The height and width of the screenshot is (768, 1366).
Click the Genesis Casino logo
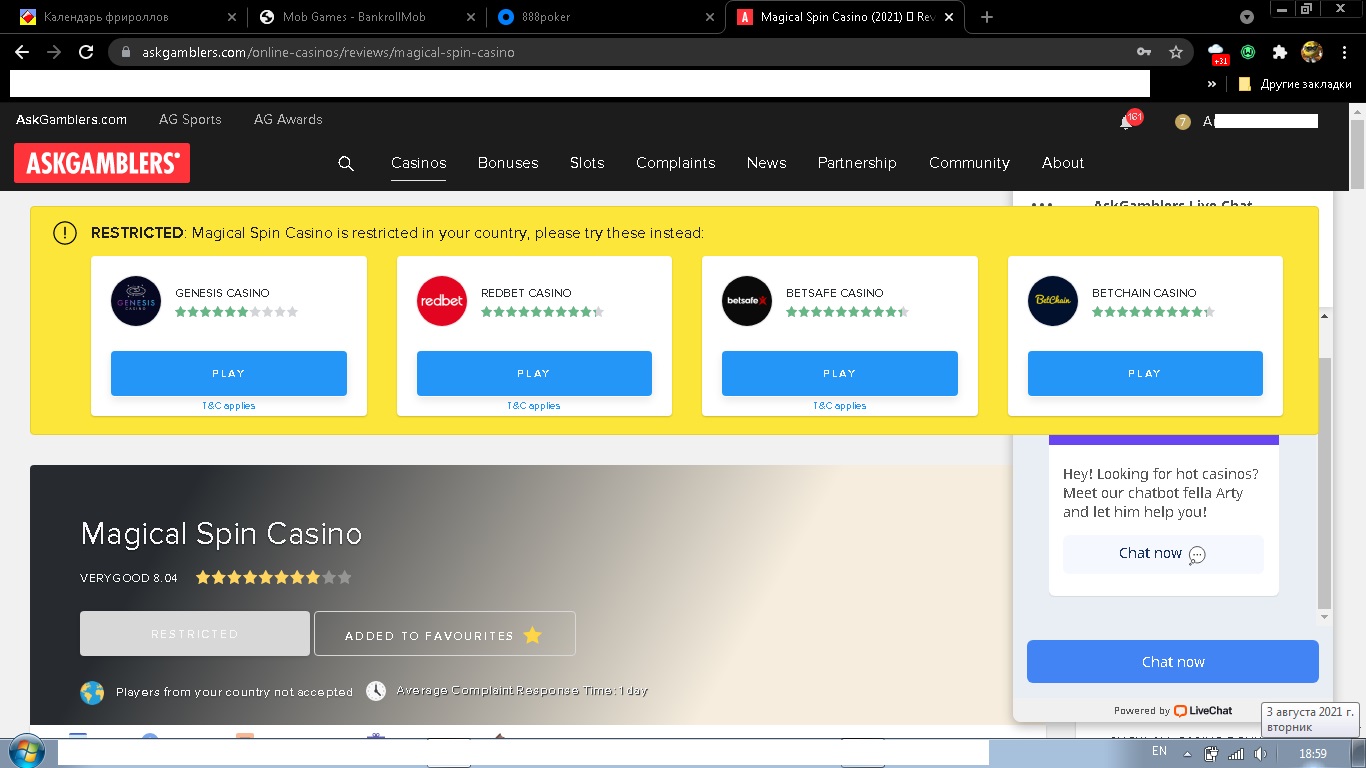click(136, 301)
